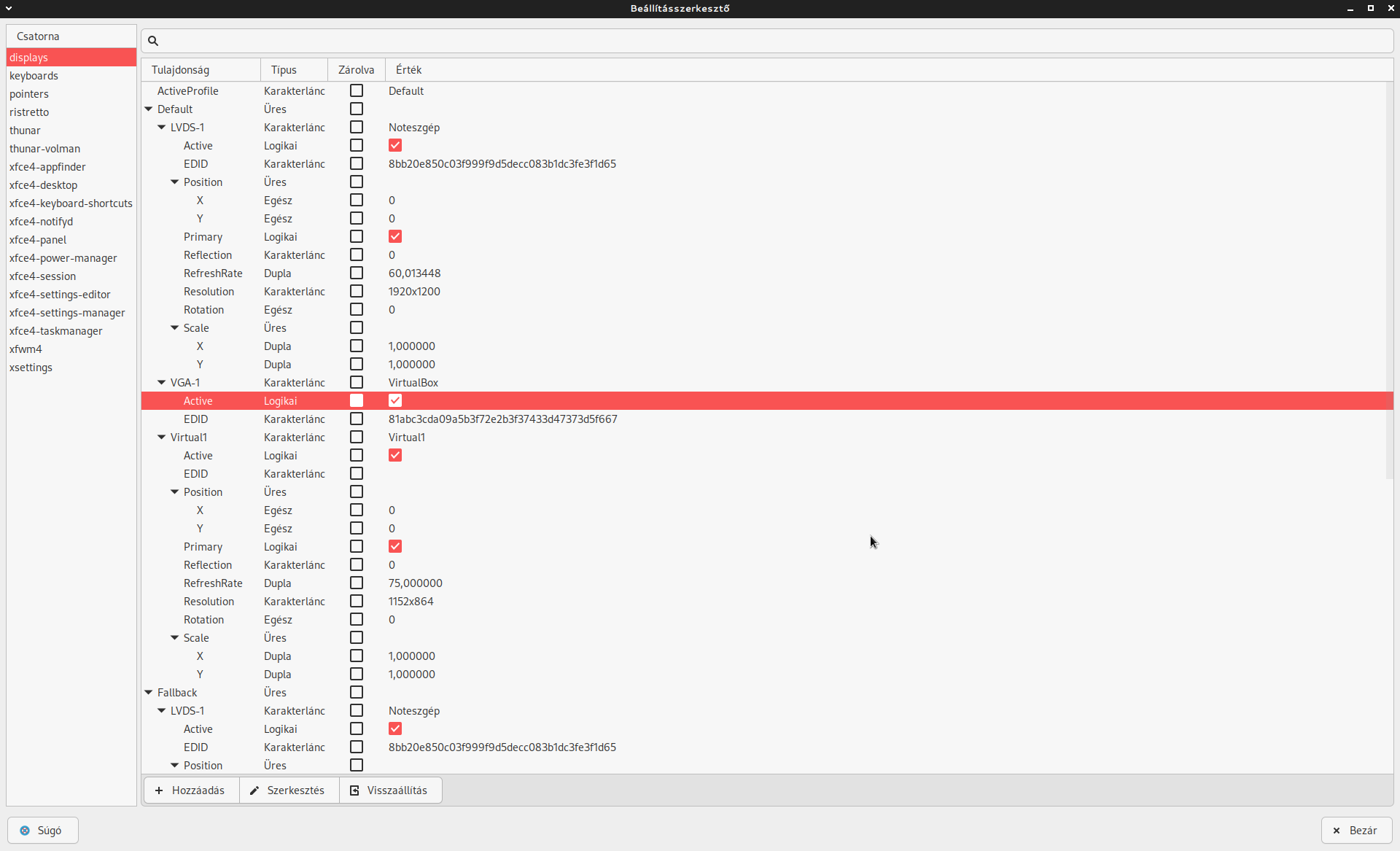Viewport: 1400px width, 851px height.
Task: Toggle lock checkbox for Fallback row
Action: [357, 692]
